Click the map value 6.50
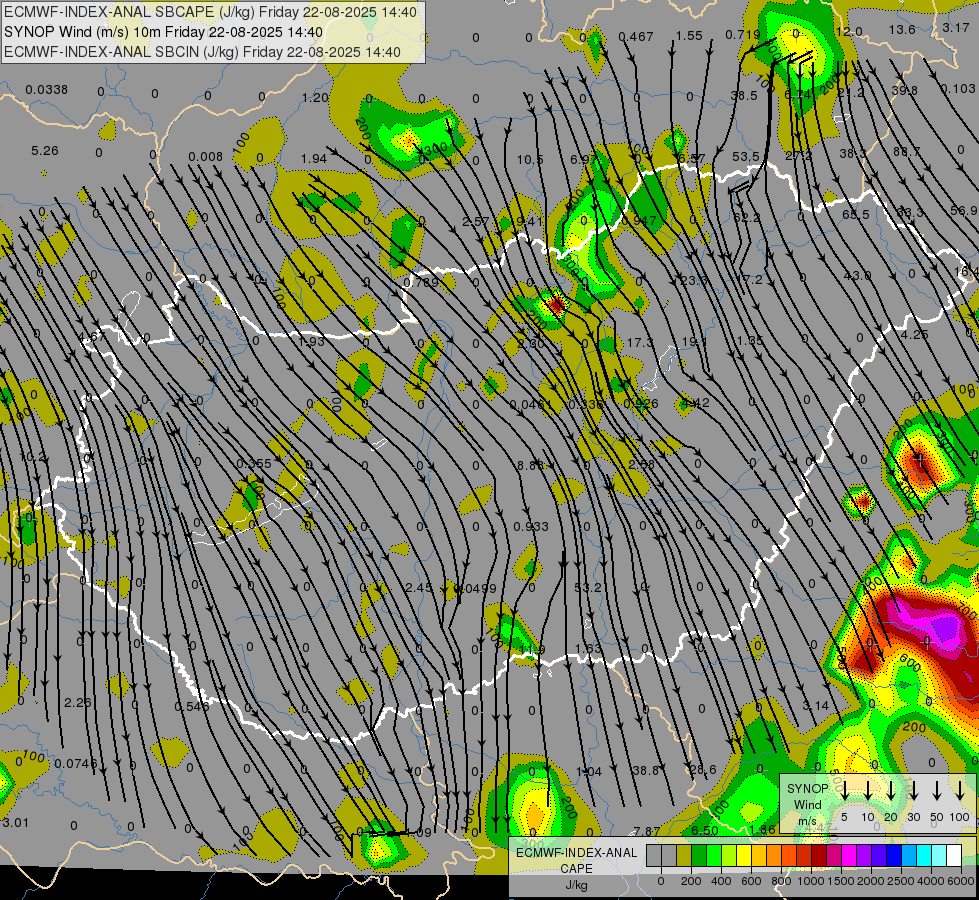Screen dimensions: 979x900 coord(705,830)
